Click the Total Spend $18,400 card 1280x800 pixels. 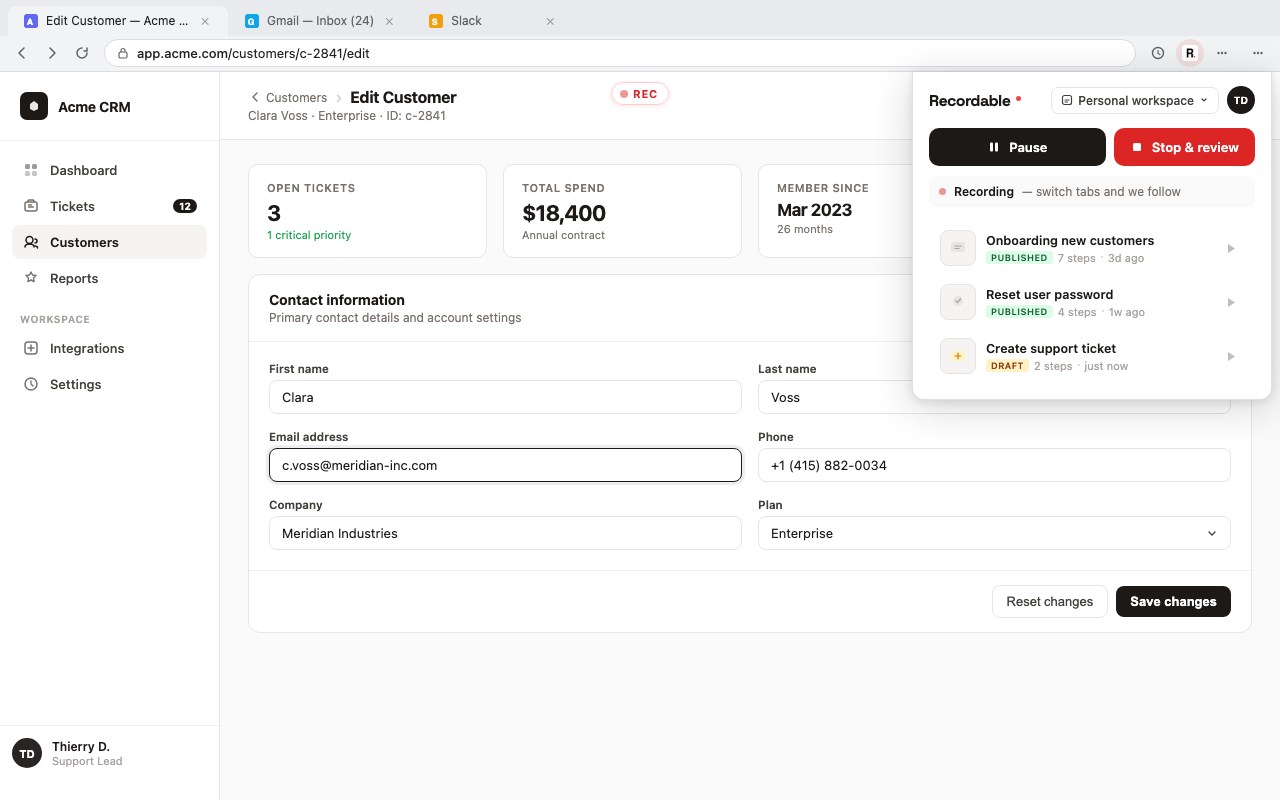pos(622,211)
